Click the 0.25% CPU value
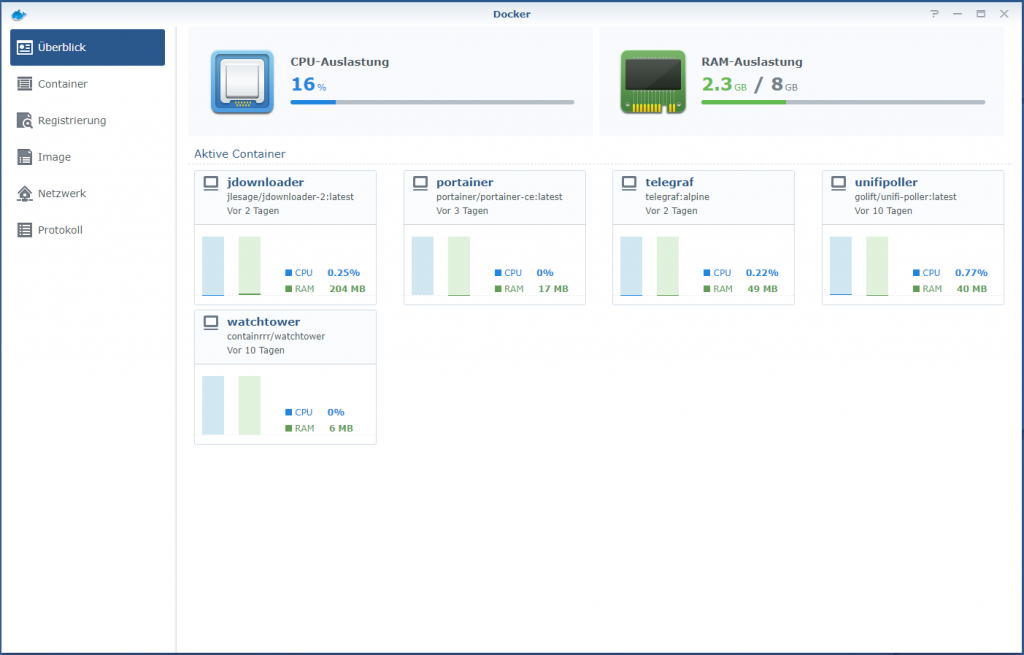This screenshot has height=655, width=1024. click(x=344, y=272)
